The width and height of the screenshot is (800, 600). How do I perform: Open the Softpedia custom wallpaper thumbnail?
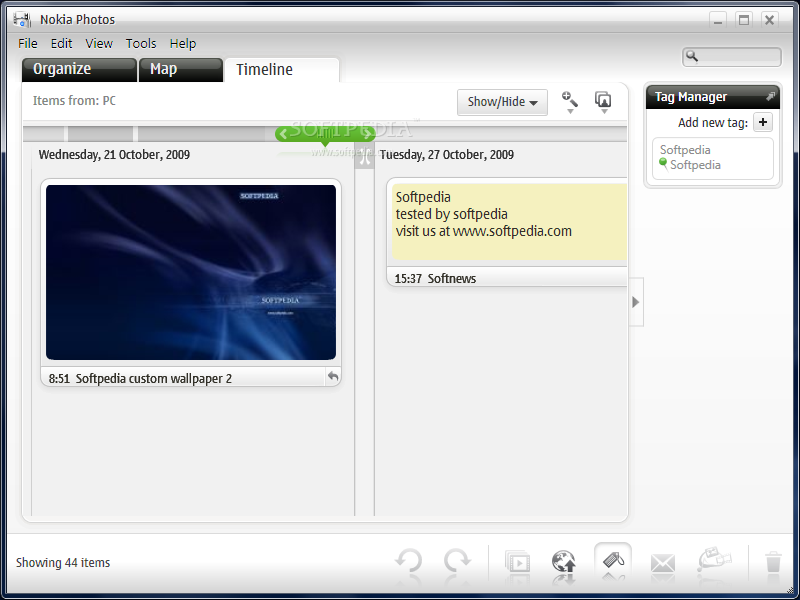[x=191, y=272]
